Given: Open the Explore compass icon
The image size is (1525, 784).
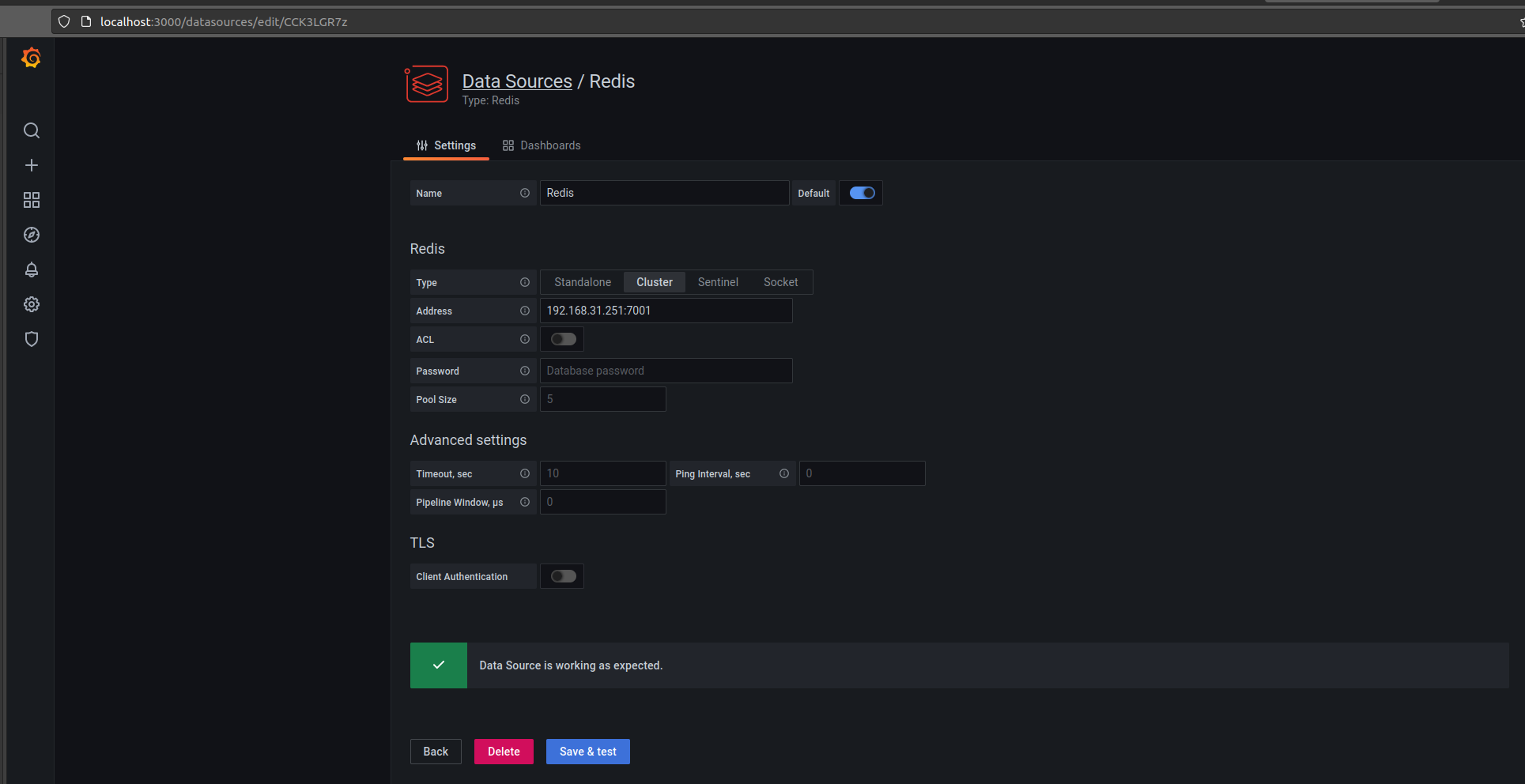Looking at the screenshot, I should pyautogui.click(x=32, y=235).
